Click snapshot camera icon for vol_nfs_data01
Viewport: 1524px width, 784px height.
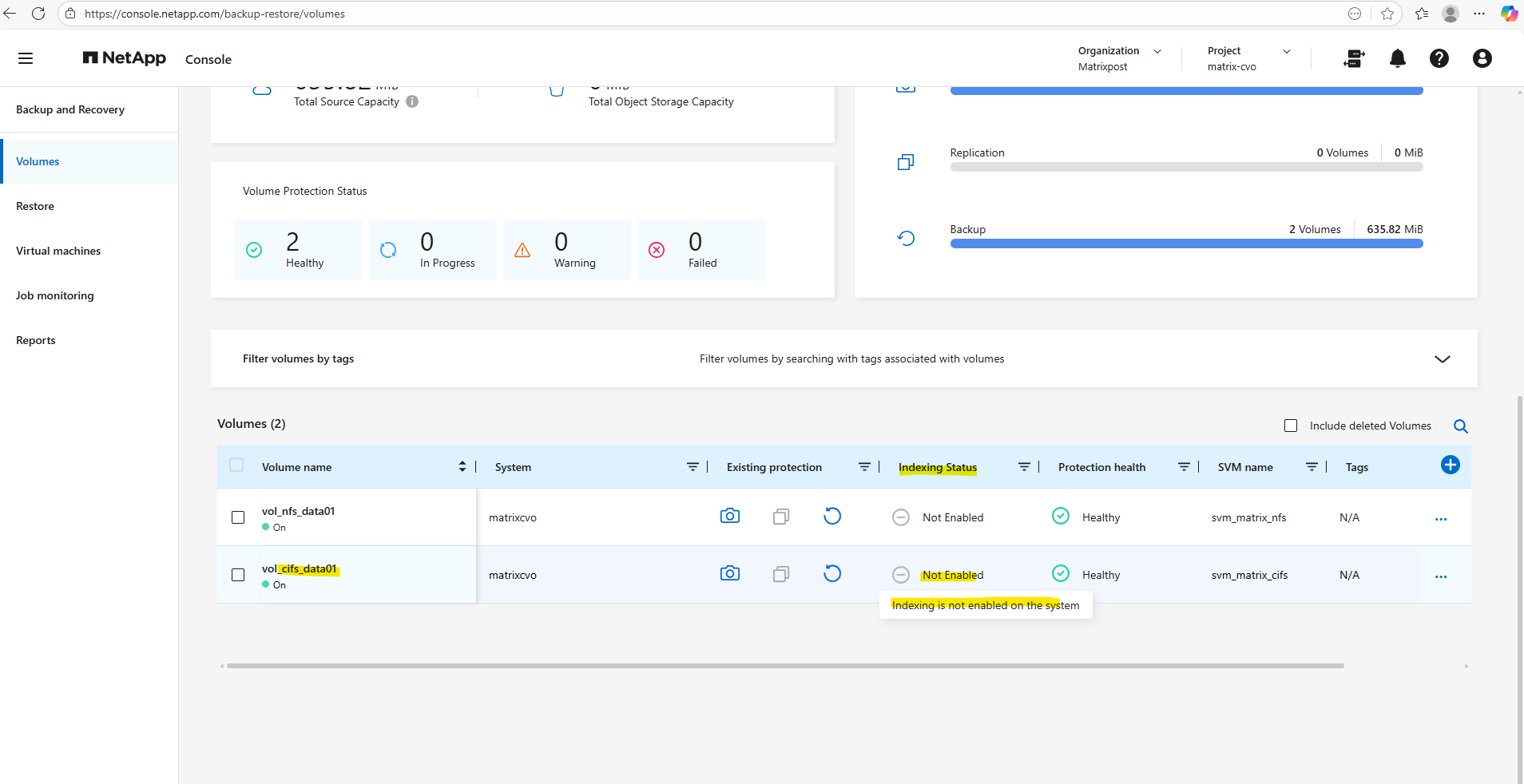pos(729,517)
